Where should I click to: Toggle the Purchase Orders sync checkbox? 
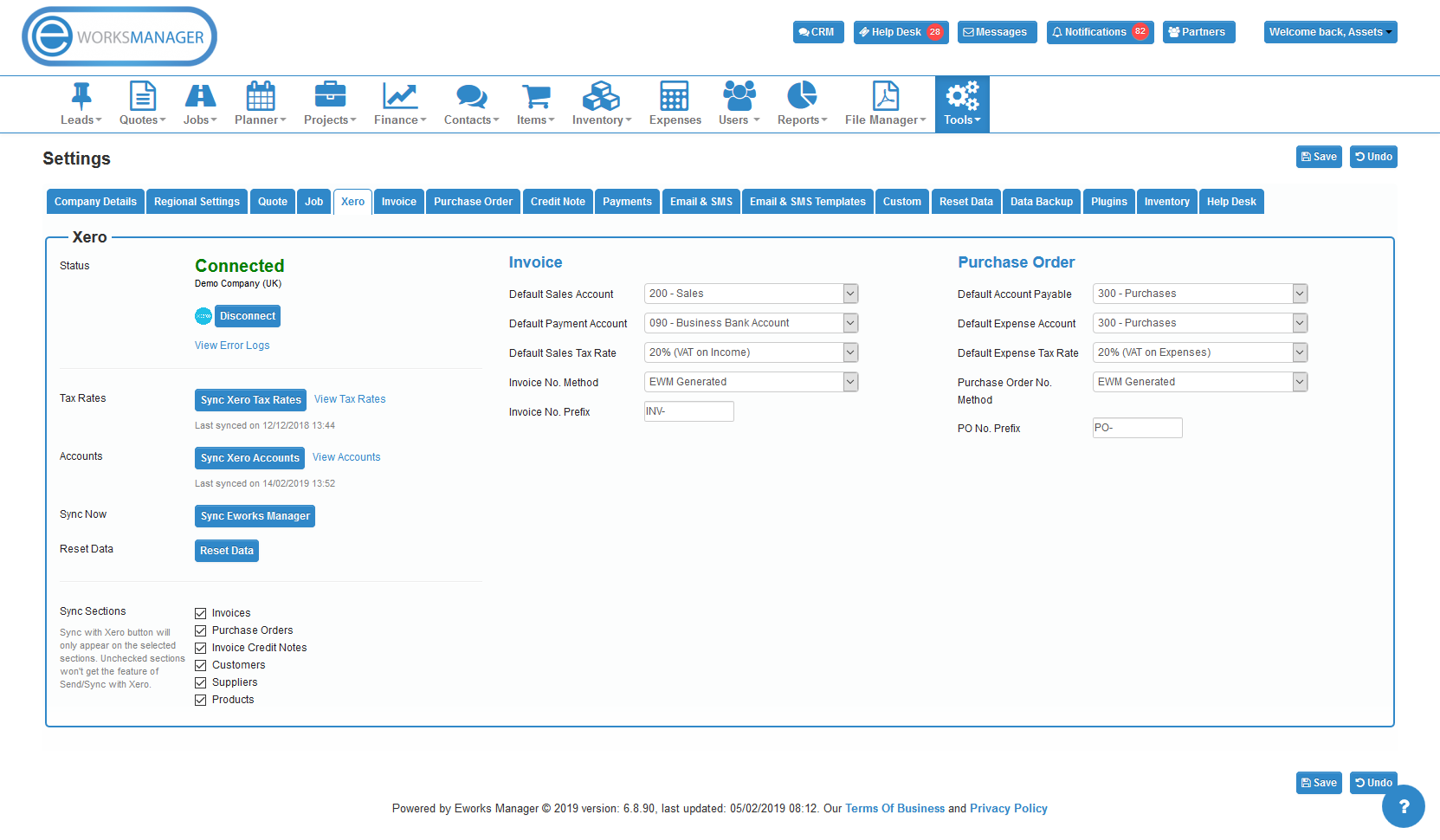200,630
